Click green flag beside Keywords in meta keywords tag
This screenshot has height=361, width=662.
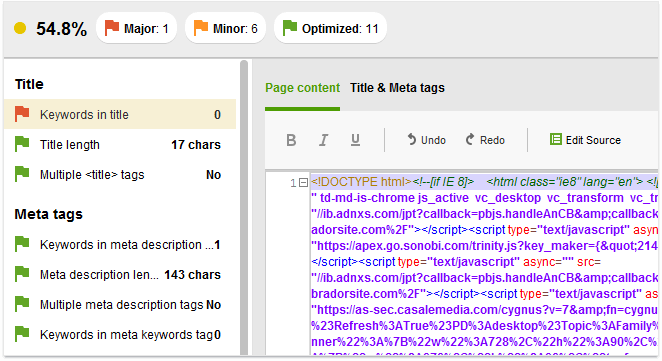(x=22, y=334)
